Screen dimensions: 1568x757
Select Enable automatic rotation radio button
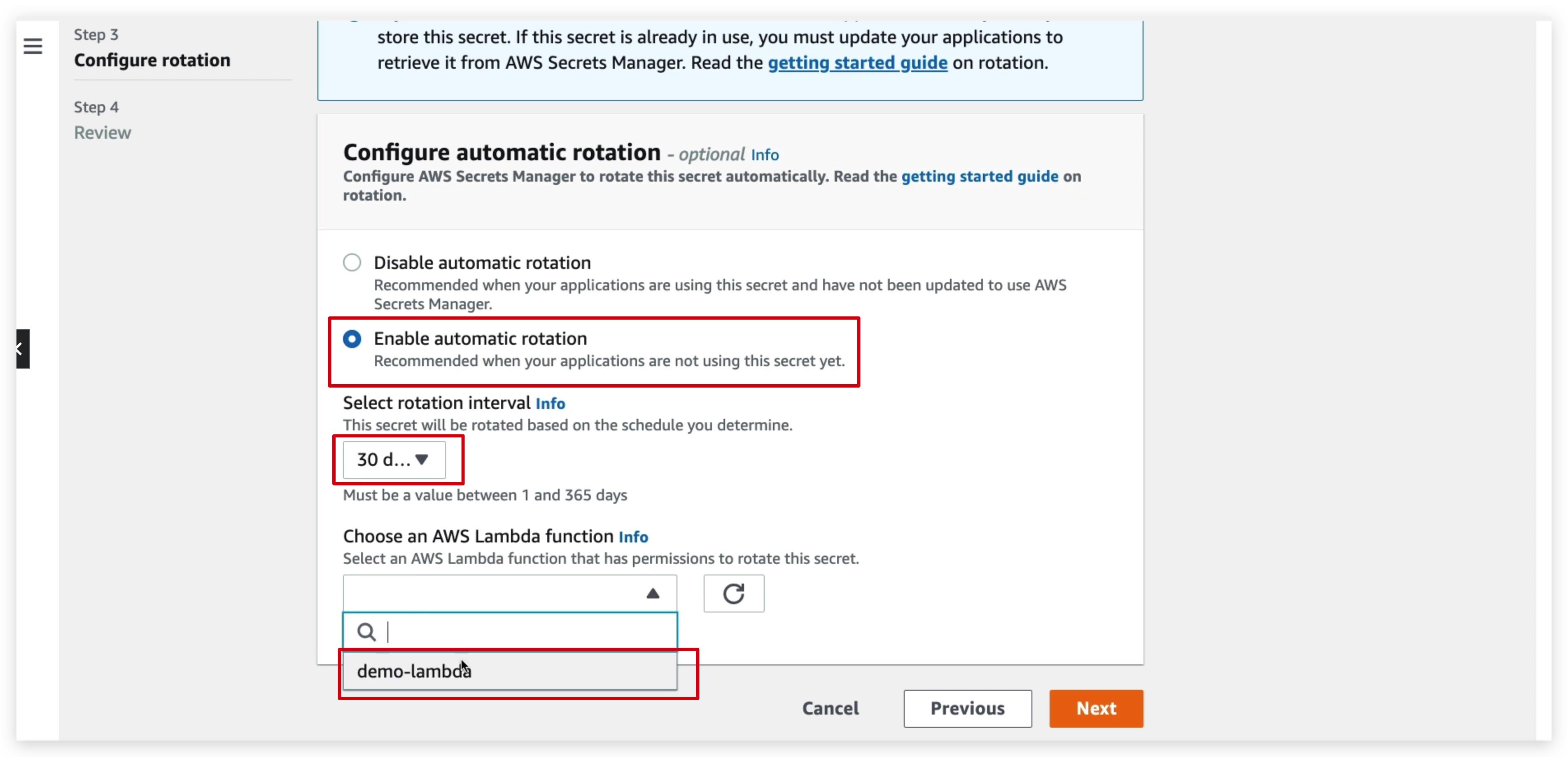[352, 339]
